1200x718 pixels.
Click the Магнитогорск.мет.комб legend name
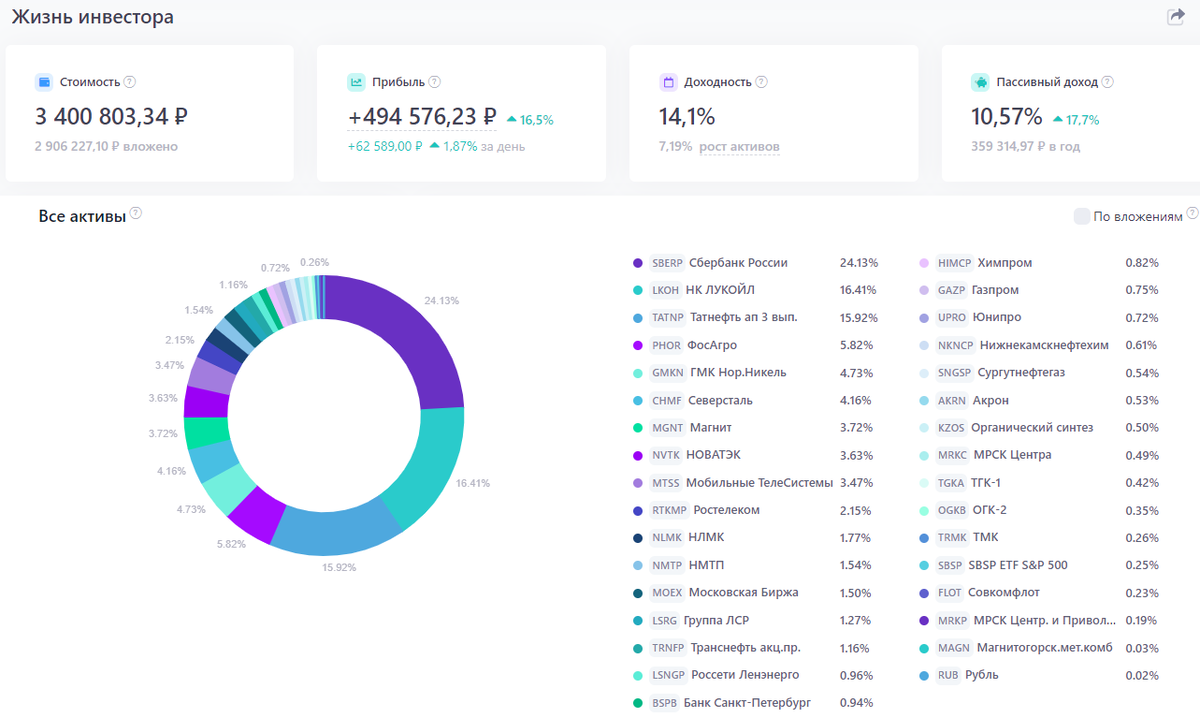tap(1044, 648)
